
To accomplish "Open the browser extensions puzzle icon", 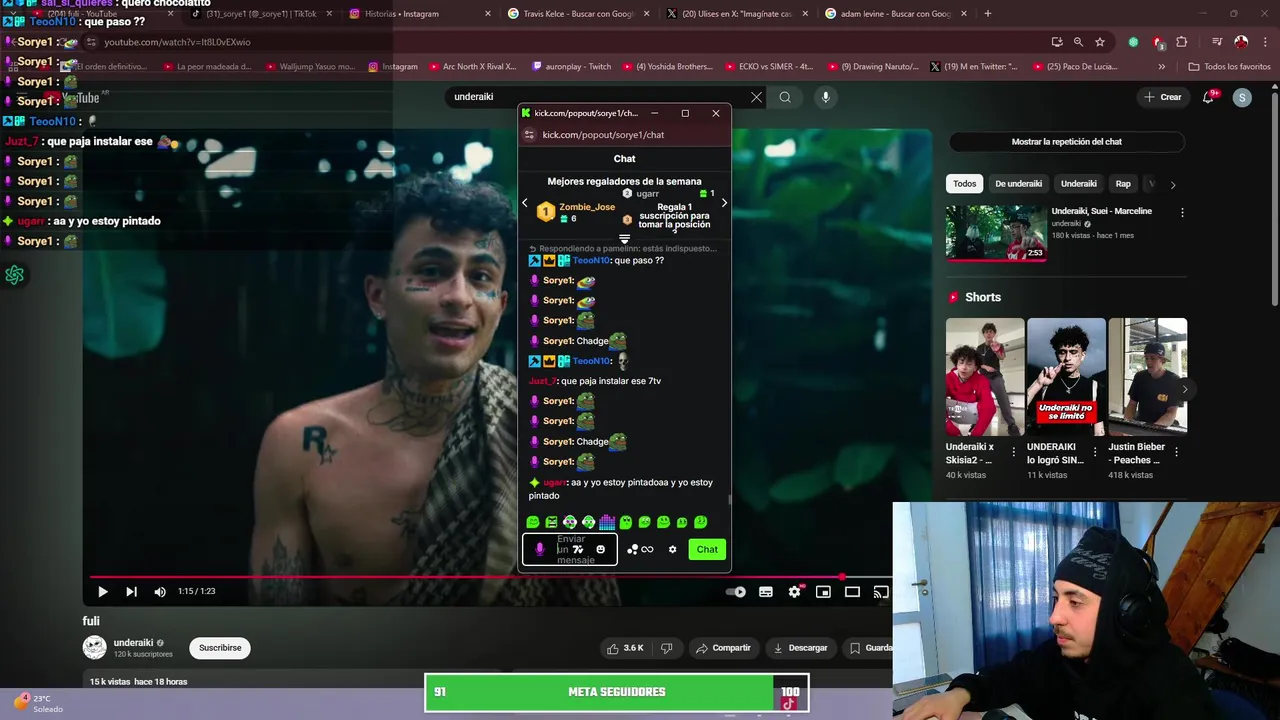I will pyautogui.click(x=1182, y=42).
